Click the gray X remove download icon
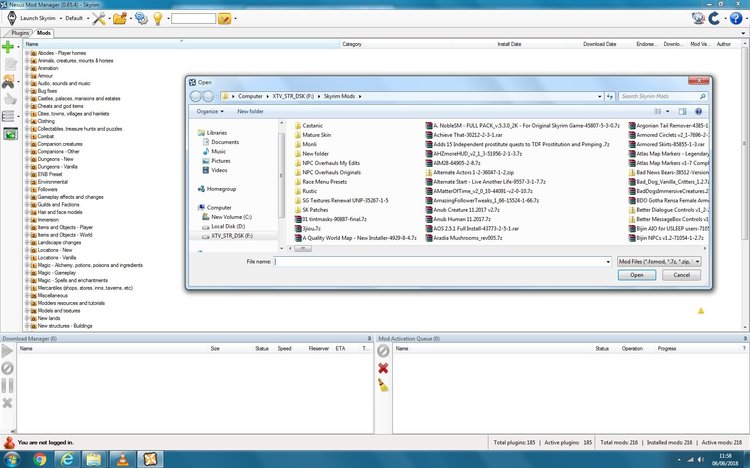The height and width of the screenshot is (468, 750). pyautogui.click(x=7, y=403)
